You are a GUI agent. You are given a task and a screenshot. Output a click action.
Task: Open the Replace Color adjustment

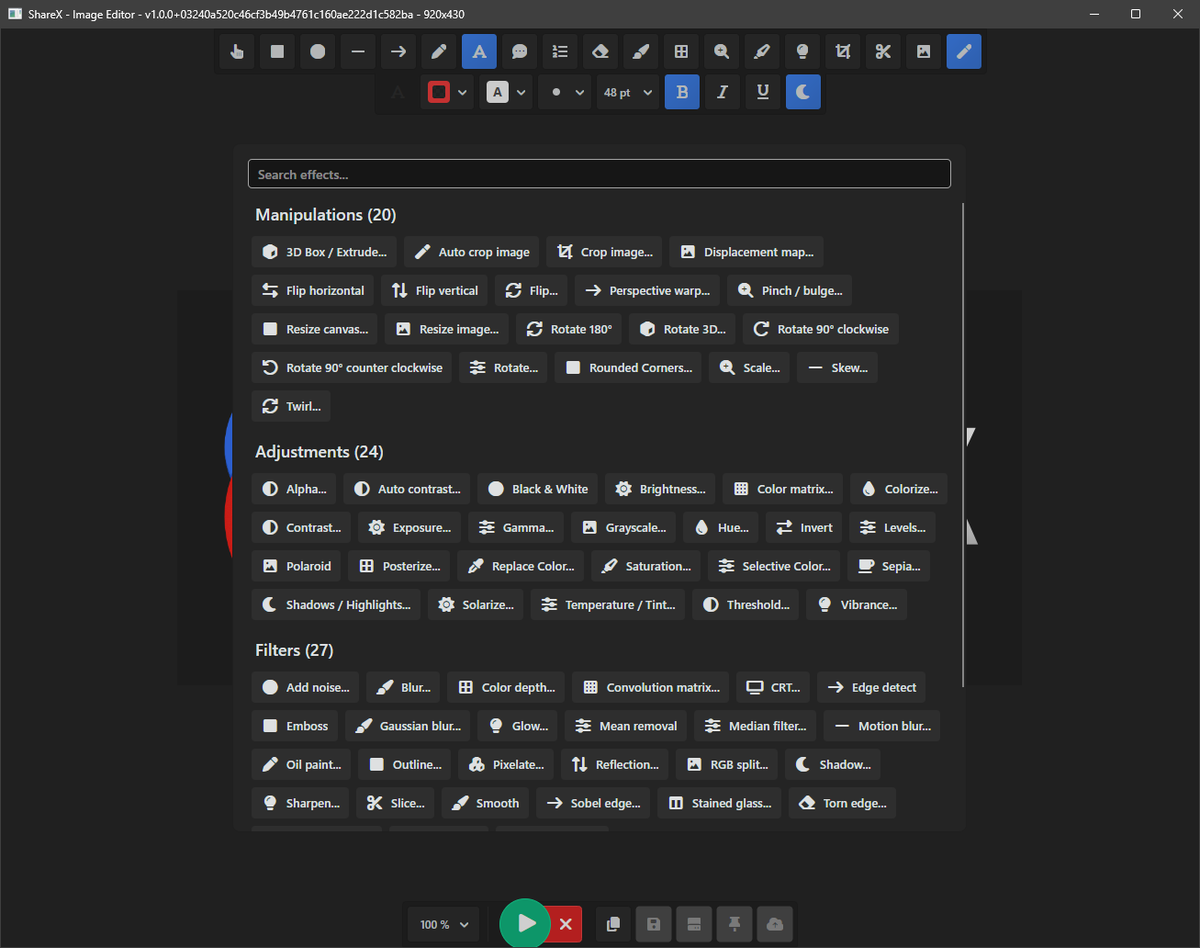pyautogui.click(x=521, y=566)
